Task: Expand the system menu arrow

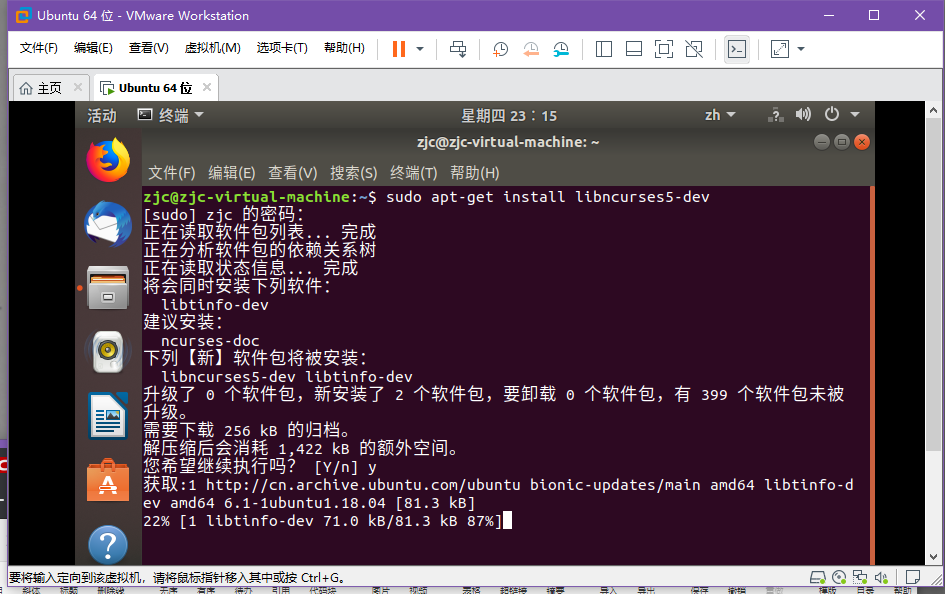Action: click(x=855, y=114)
